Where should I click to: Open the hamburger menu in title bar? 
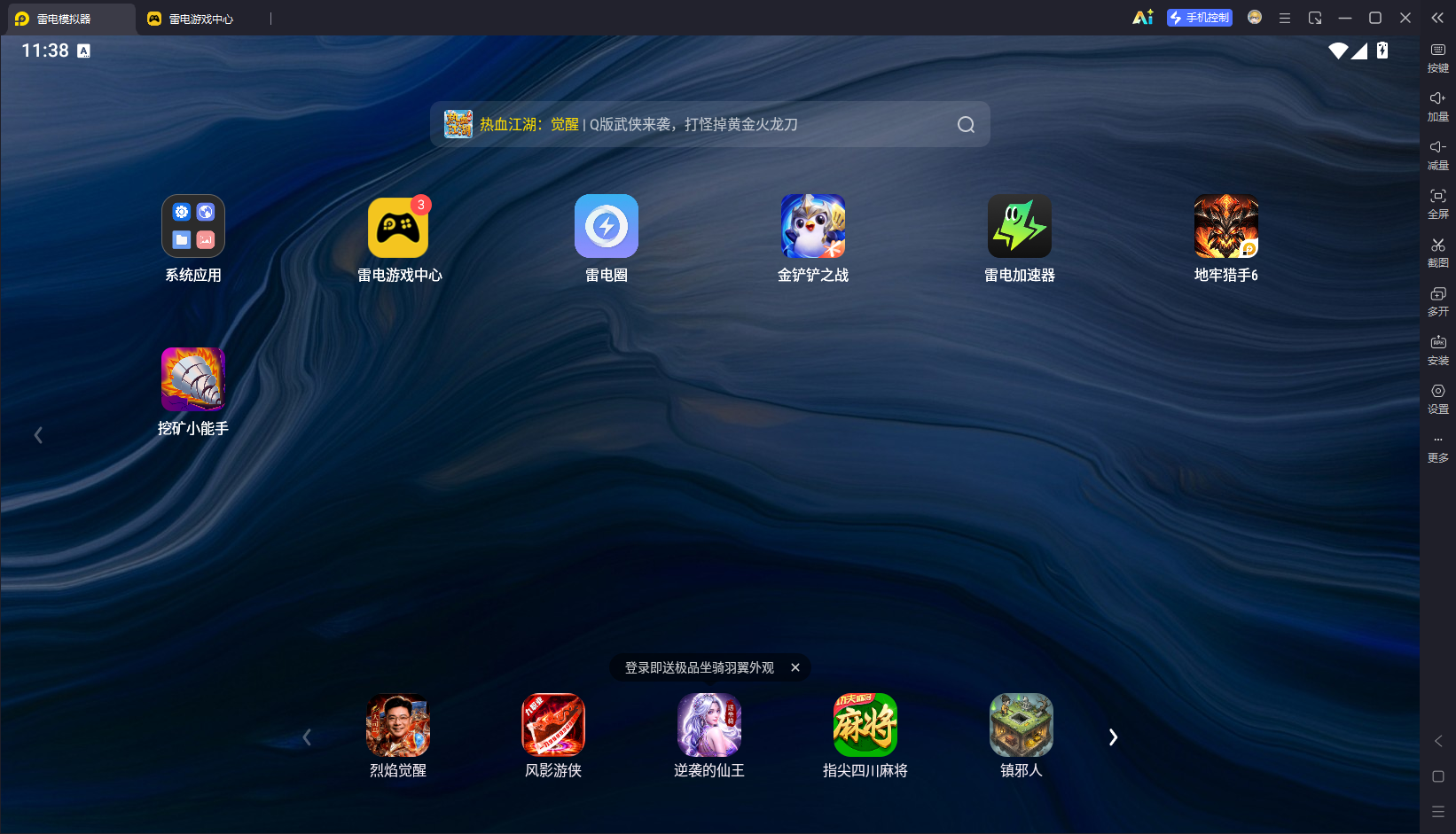(1285, 18)
